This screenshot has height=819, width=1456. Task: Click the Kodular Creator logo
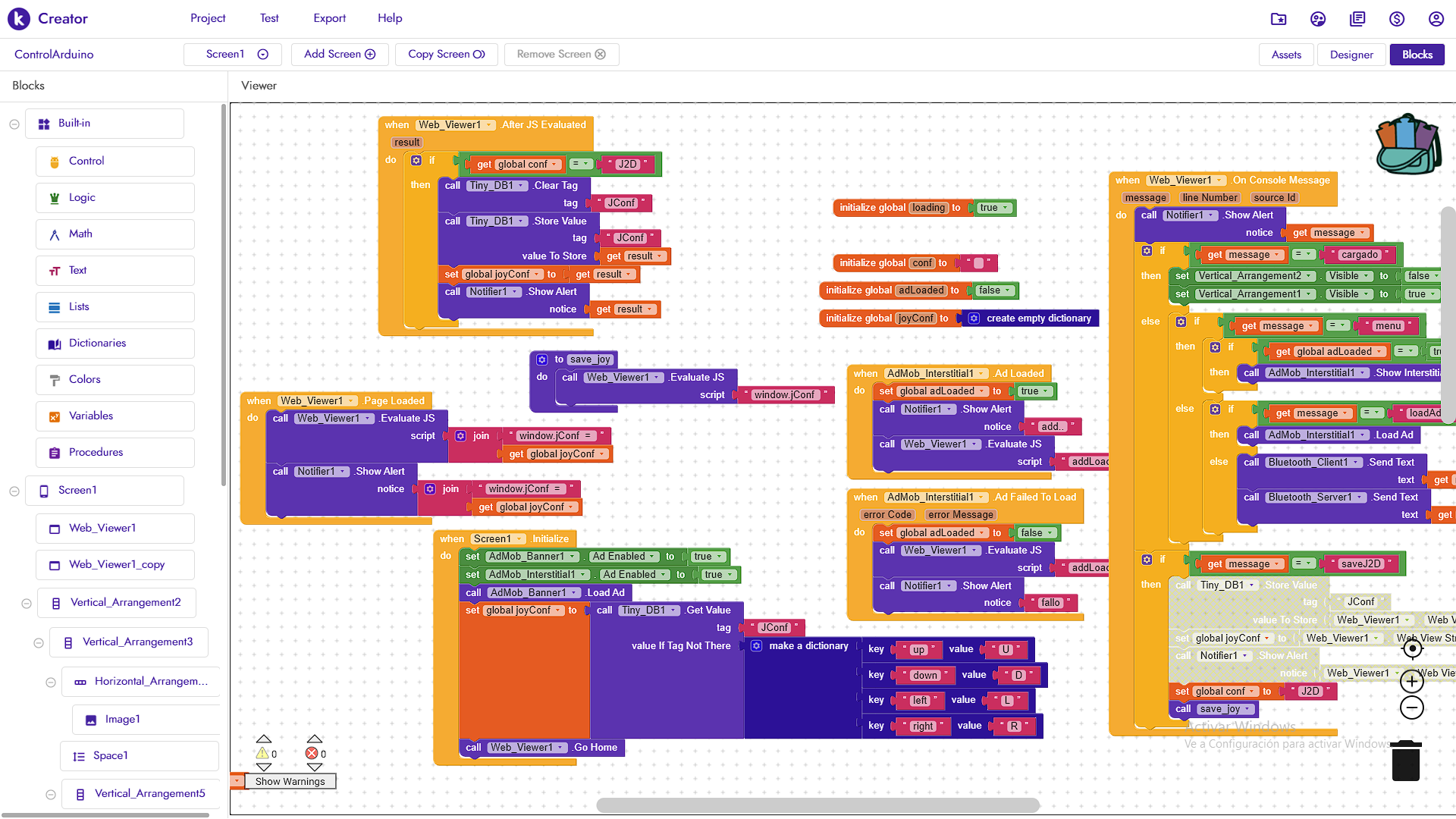point(48,18)
